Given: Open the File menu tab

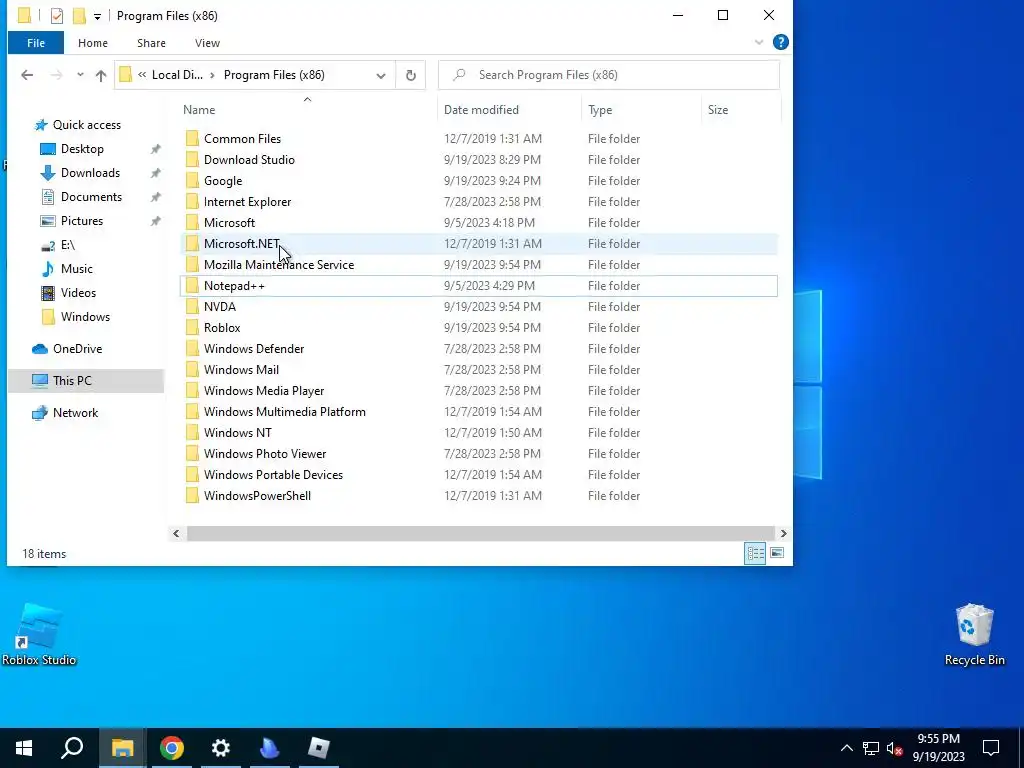Looking at the screenshot, I should pyautogui.click(x=36, y=43).
